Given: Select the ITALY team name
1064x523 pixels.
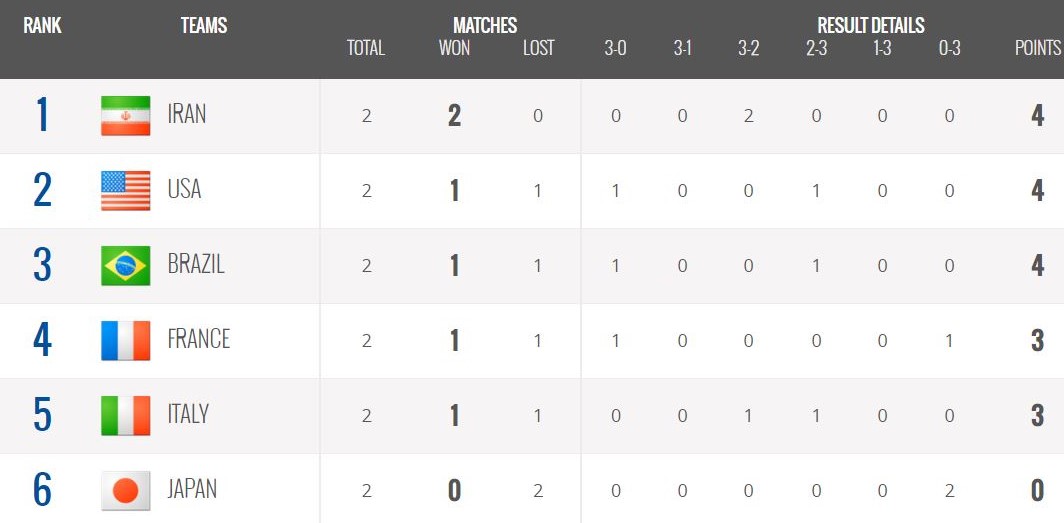Looking at the screenshot, I should [188, 414].
